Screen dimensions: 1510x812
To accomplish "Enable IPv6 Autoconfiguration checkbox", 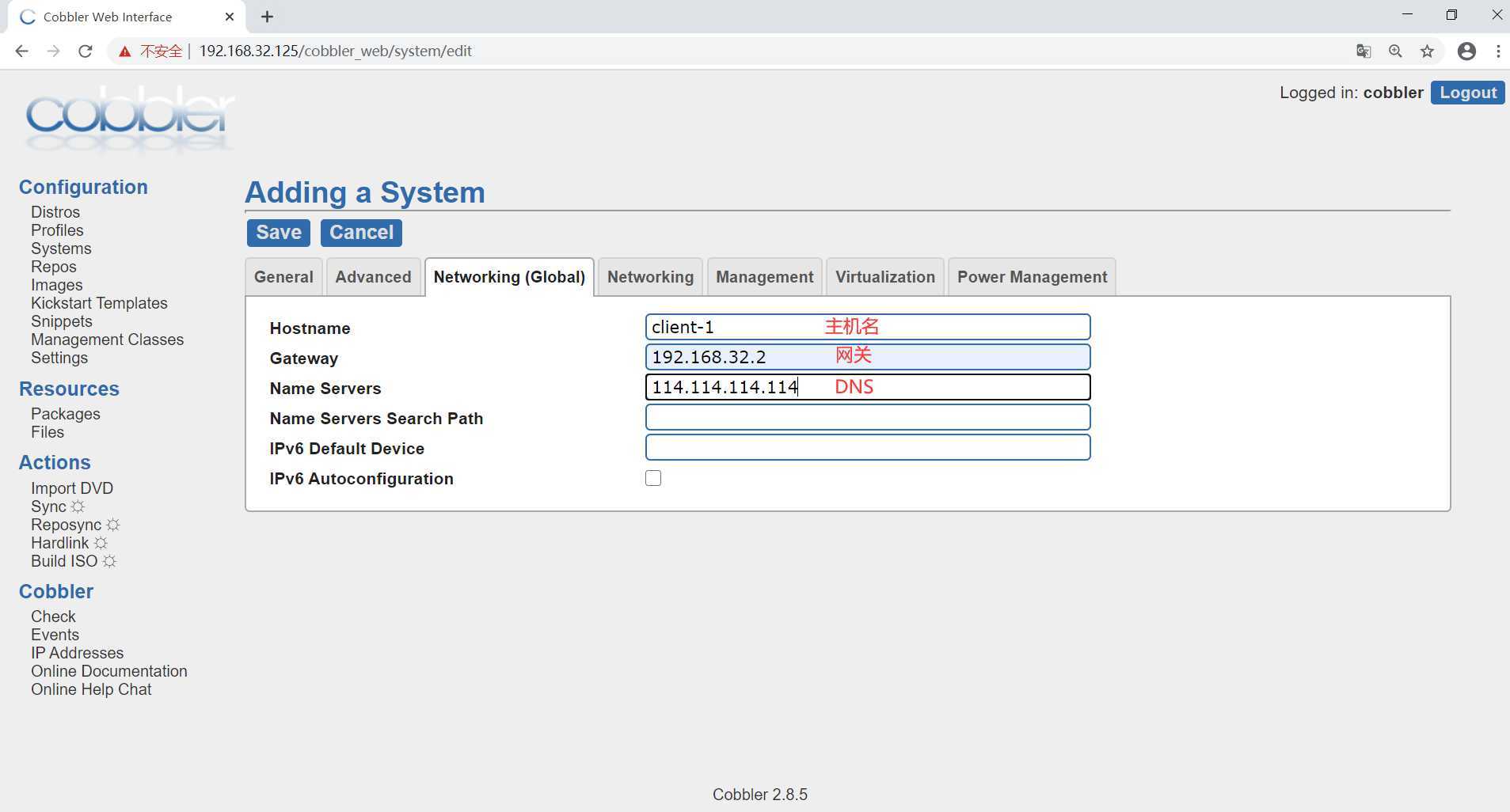I will click(x=653, y=478).
